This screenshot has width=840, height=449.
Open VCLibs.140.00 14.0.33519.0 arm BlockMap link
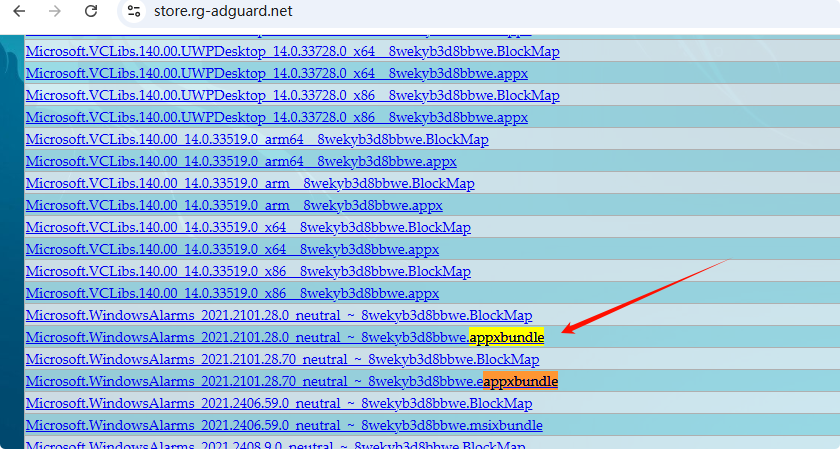point(250,183)
